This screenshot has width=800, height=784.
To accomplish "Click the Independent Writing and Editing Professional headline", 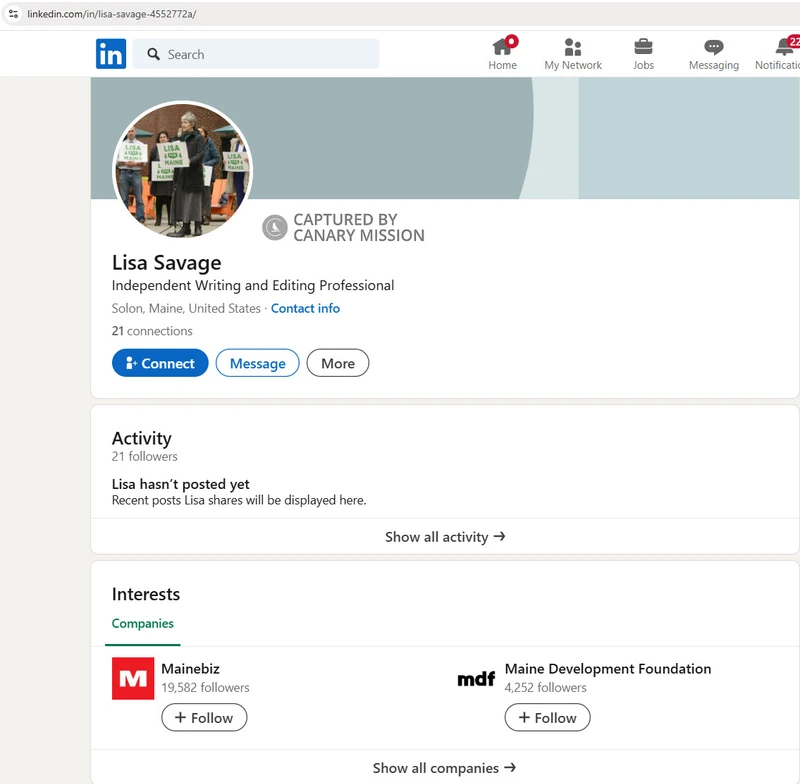I will [x=253, y=285].
